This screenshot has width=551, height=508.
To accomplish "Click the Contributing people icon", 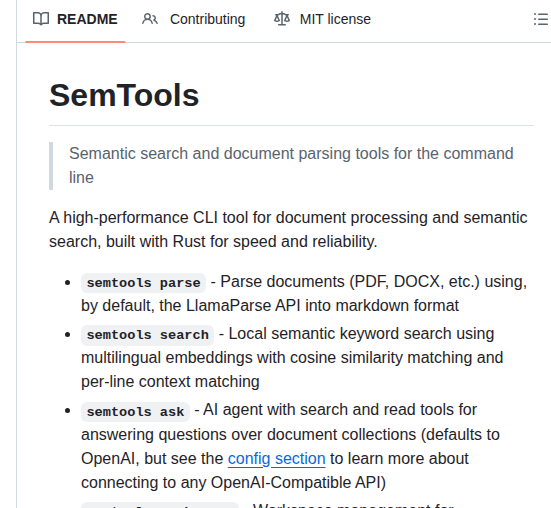I will [x=150, y=19].
